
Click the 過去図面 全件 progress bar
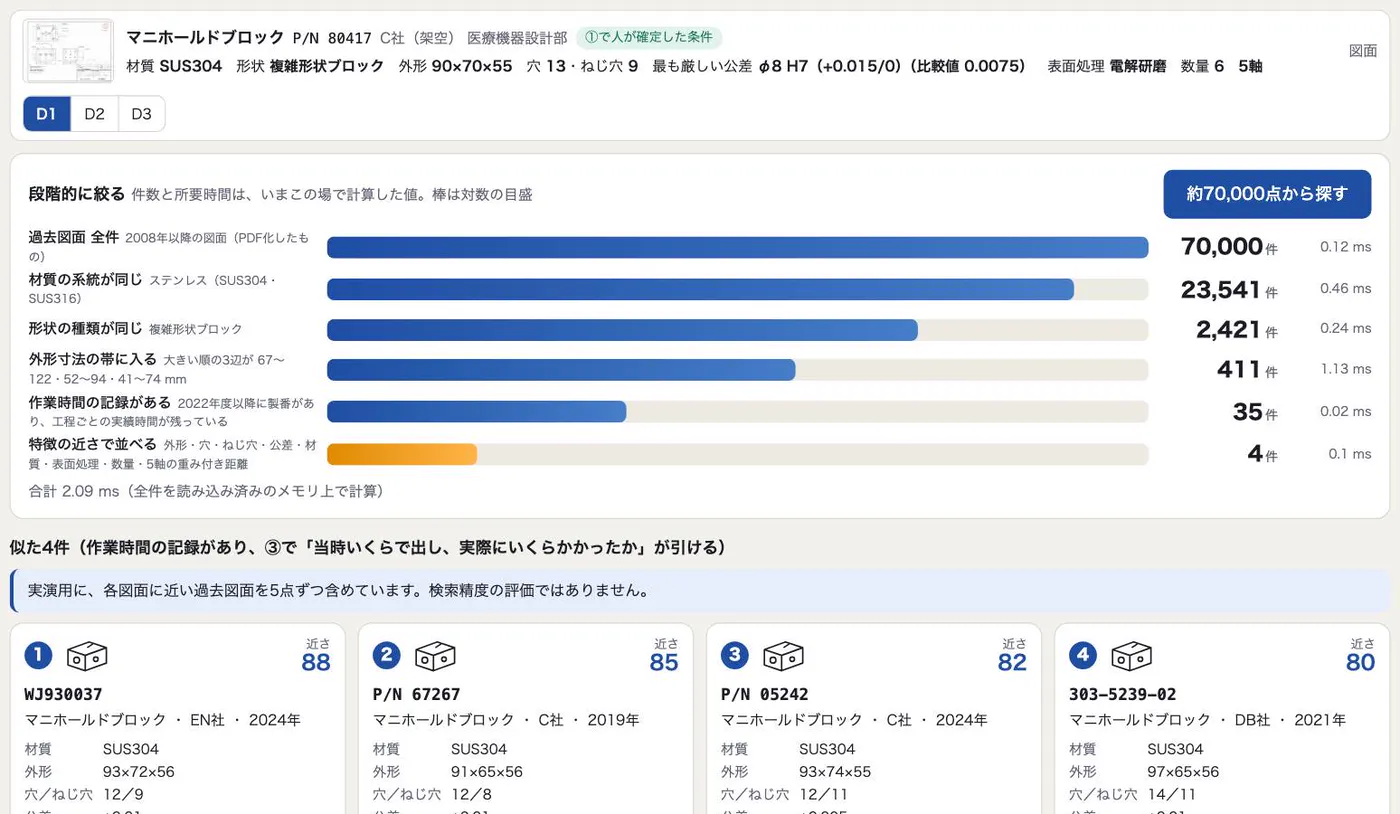737,247
